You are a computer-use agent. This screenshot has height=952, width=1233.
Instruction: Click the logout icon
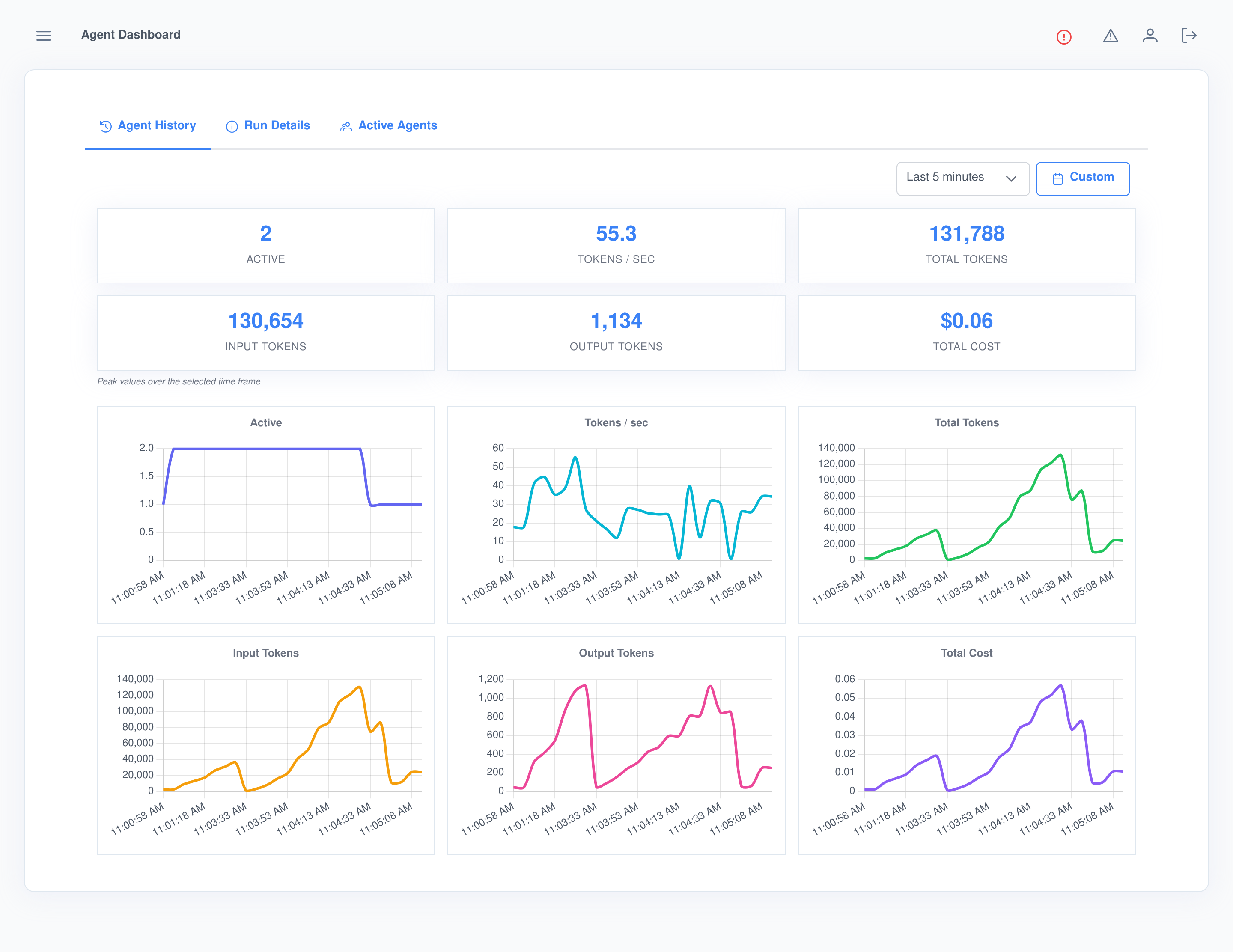1189,36
